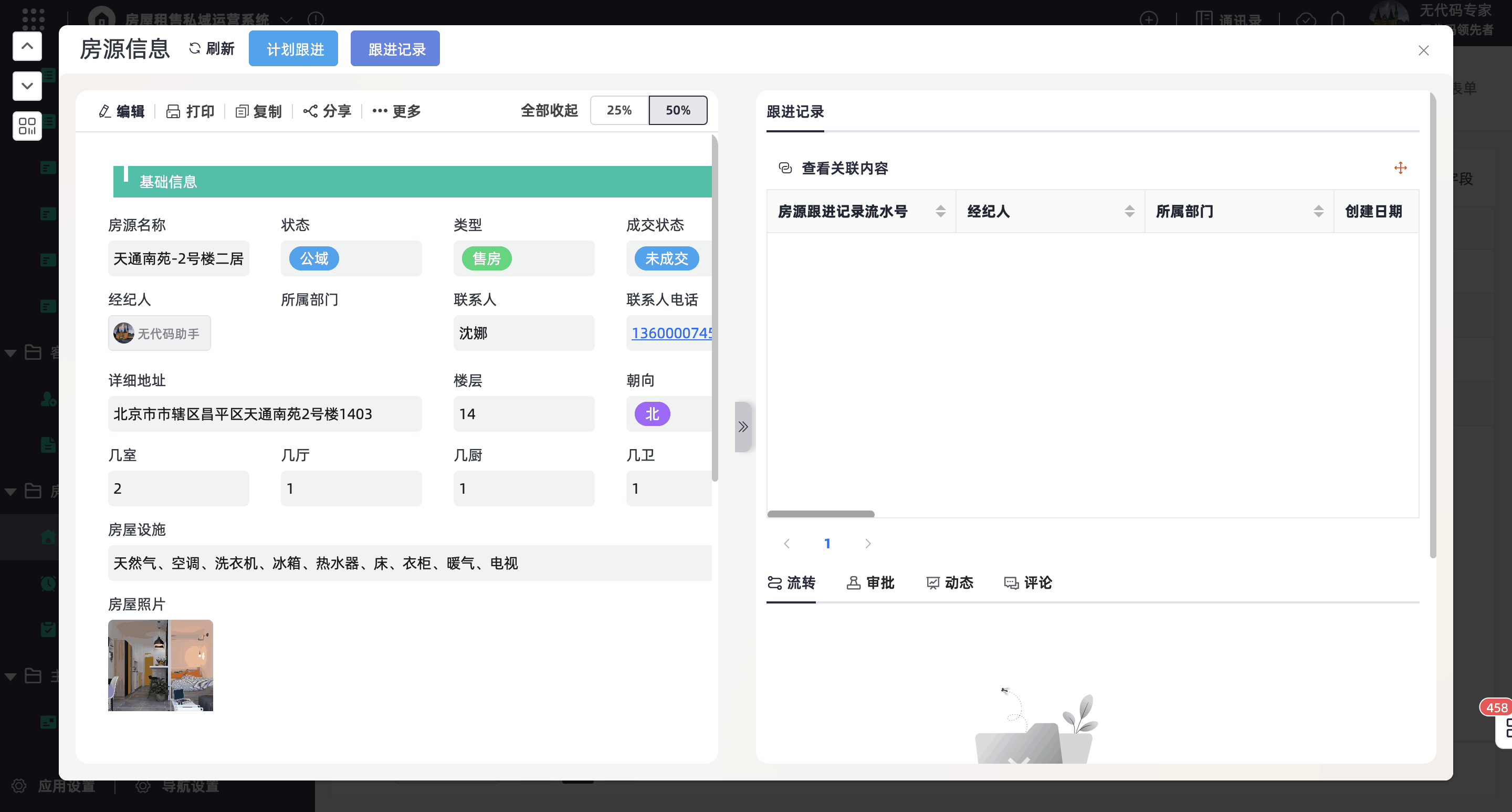Click the table horizontal scrollbar

tap(821, 514)
